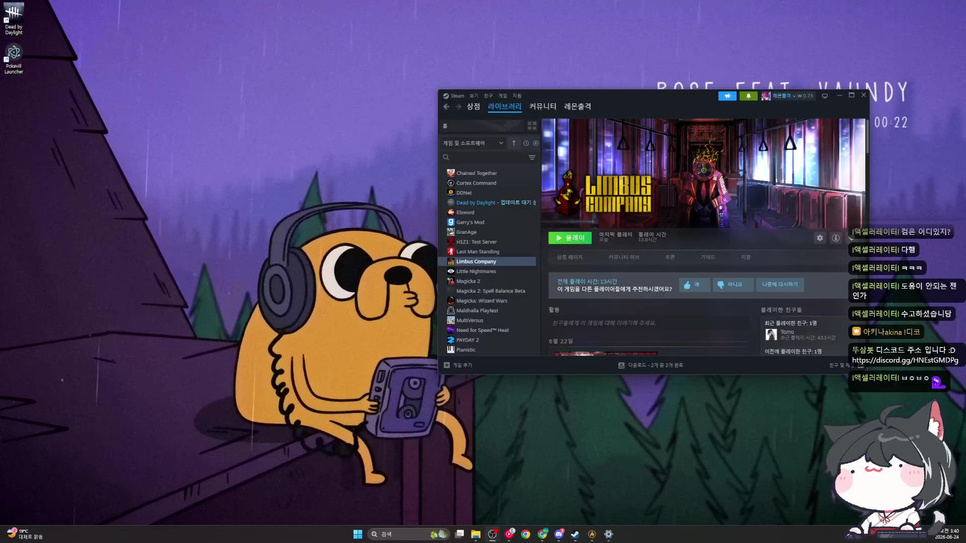Switch to the Library tab
This screenshot has height=543, width=966.
505,107
